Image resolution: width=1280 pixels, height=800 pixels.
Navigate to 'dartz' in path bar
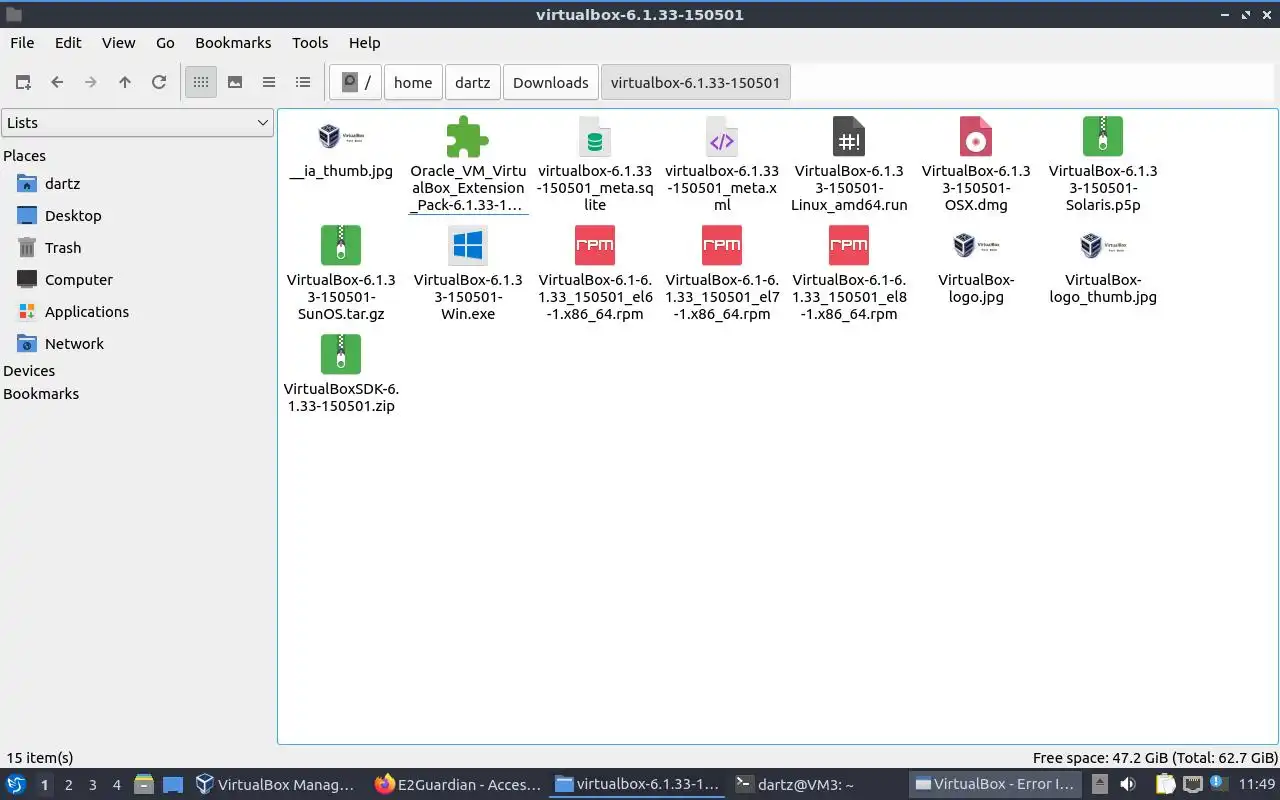473,82
